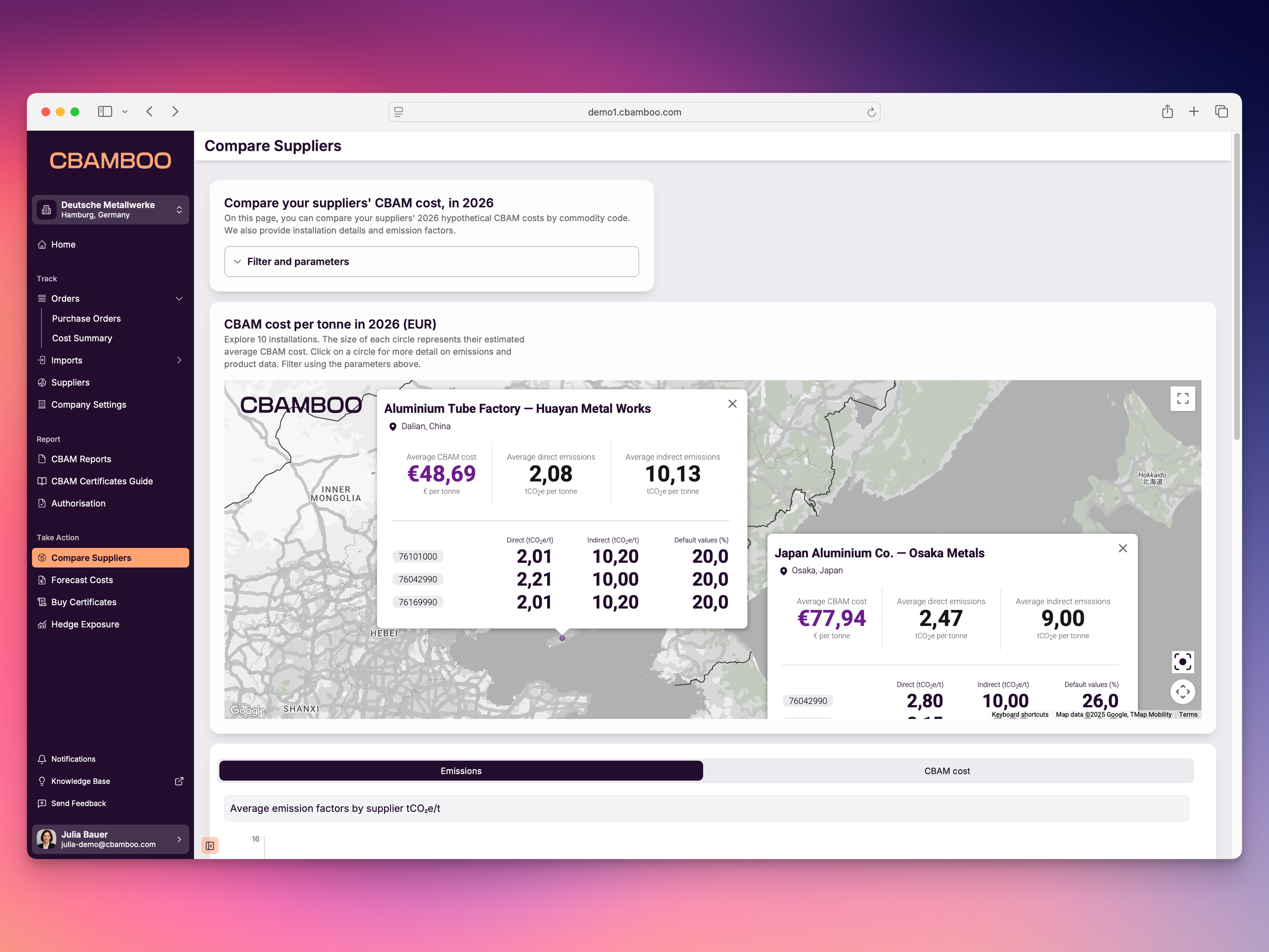Click the Knowledge Base external link icon

click(x=179, y=781)
